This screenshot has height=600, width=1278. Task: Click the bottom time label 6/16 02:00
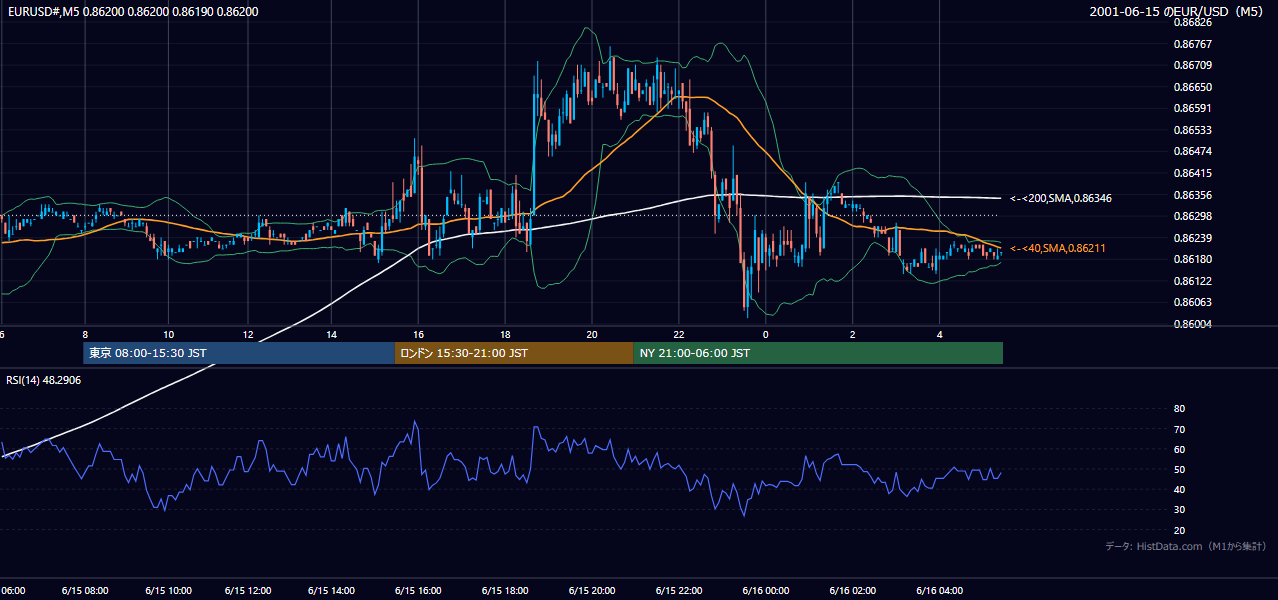[852, 591]
